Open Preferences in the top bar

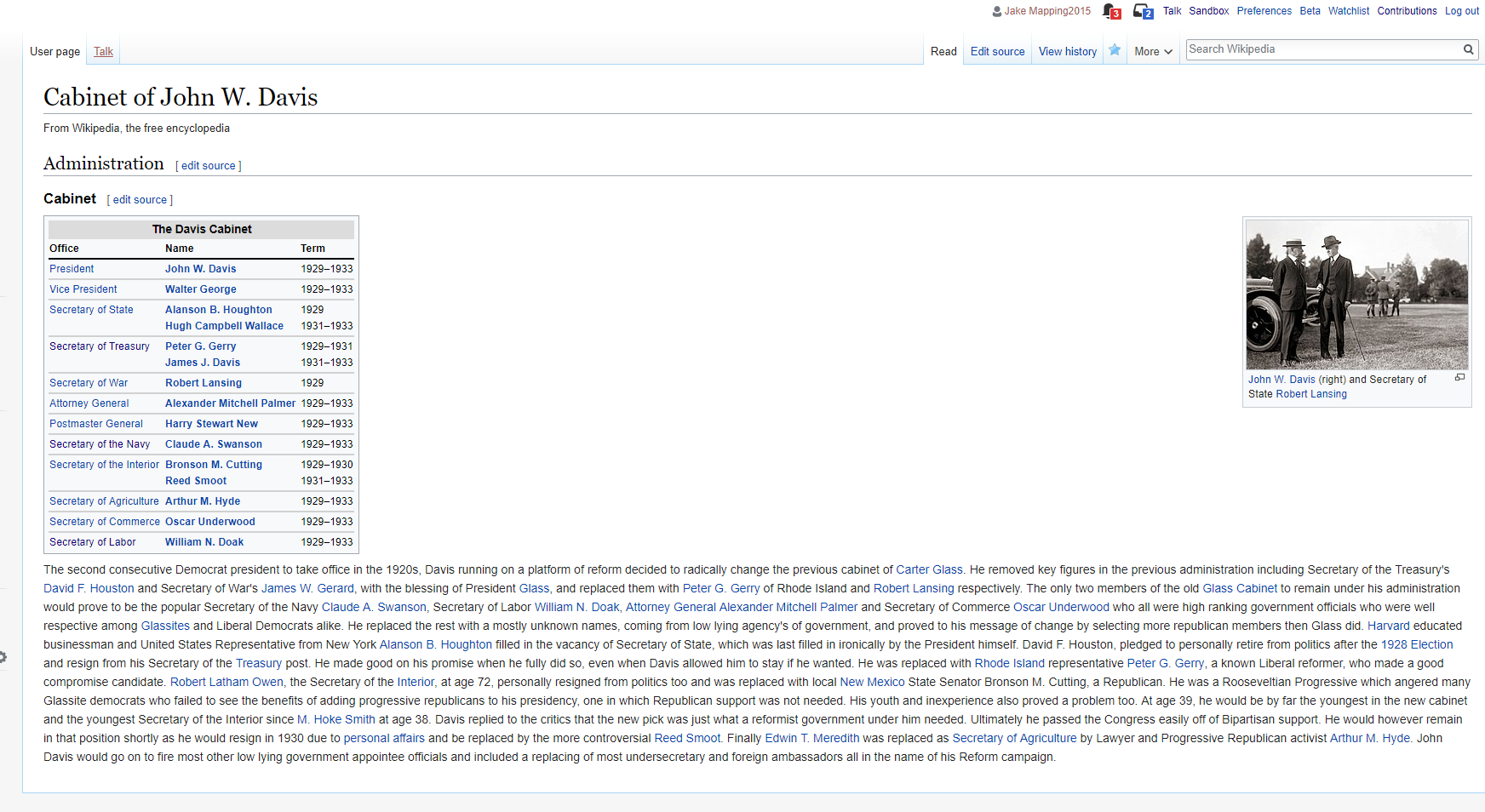(1264, 11)
